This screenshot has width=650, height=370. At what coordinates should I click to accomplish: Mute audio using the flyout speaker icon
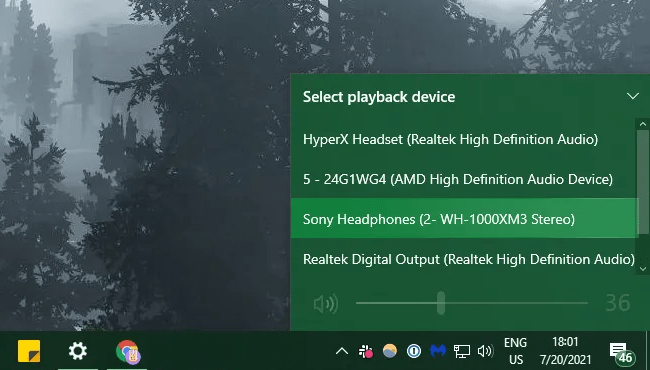click(326, 304)
